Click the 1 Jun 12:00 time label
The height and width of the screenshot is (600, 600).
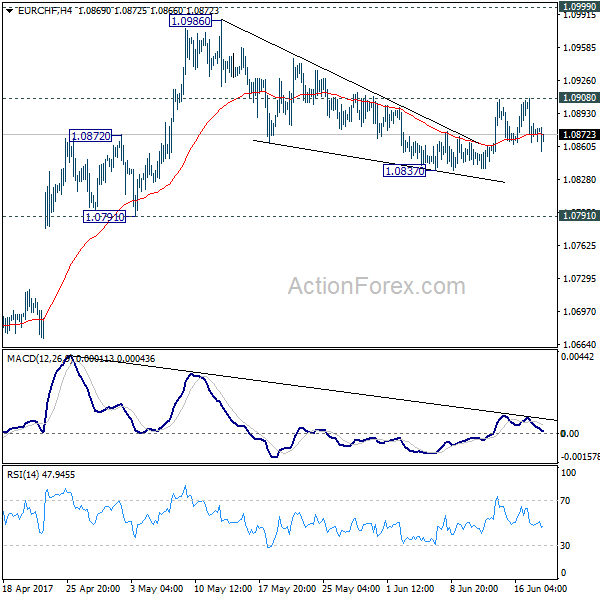tap(410, 588)
